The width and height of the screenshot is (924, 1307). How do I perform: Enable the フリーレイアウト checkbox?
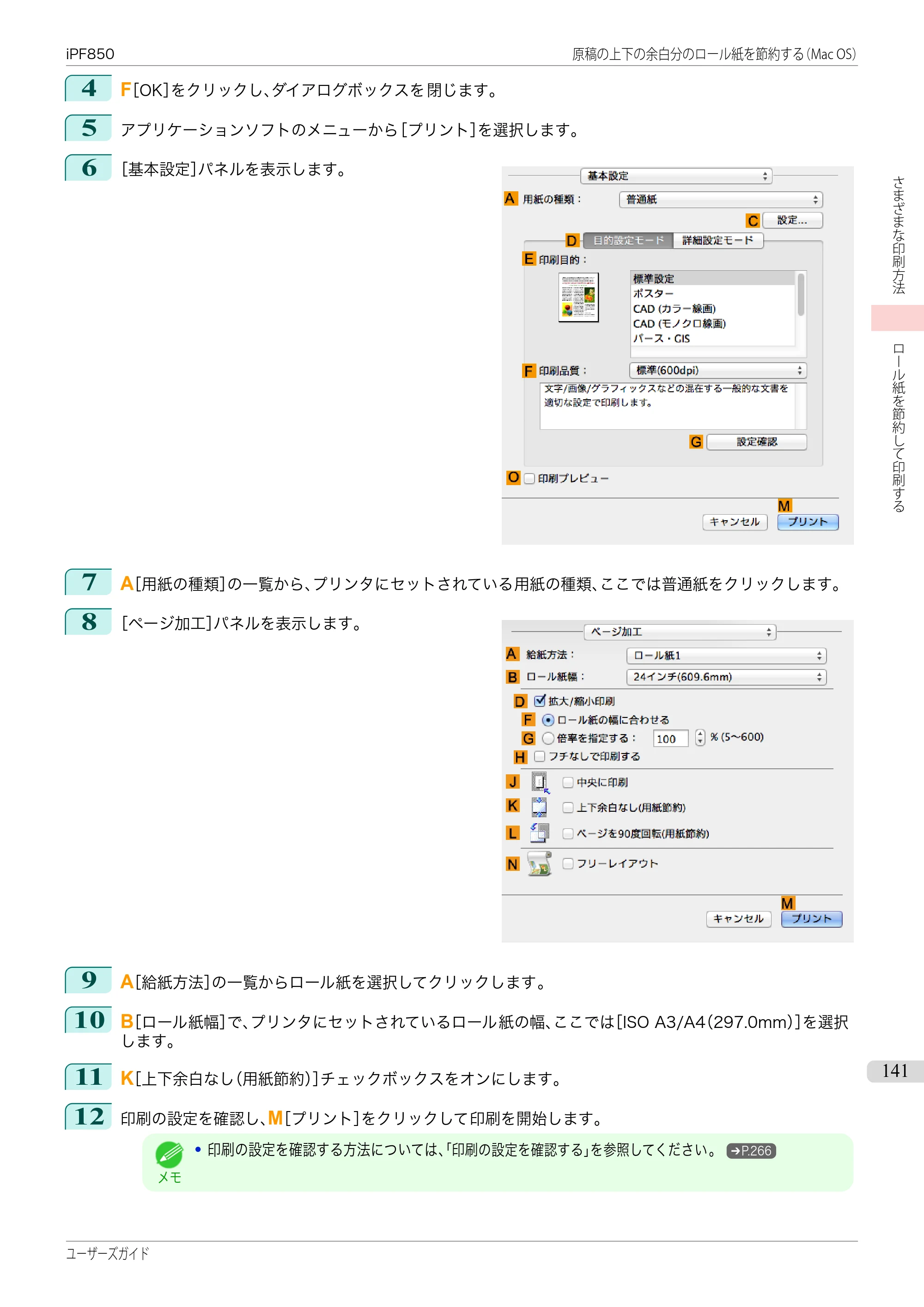point(568,863)
